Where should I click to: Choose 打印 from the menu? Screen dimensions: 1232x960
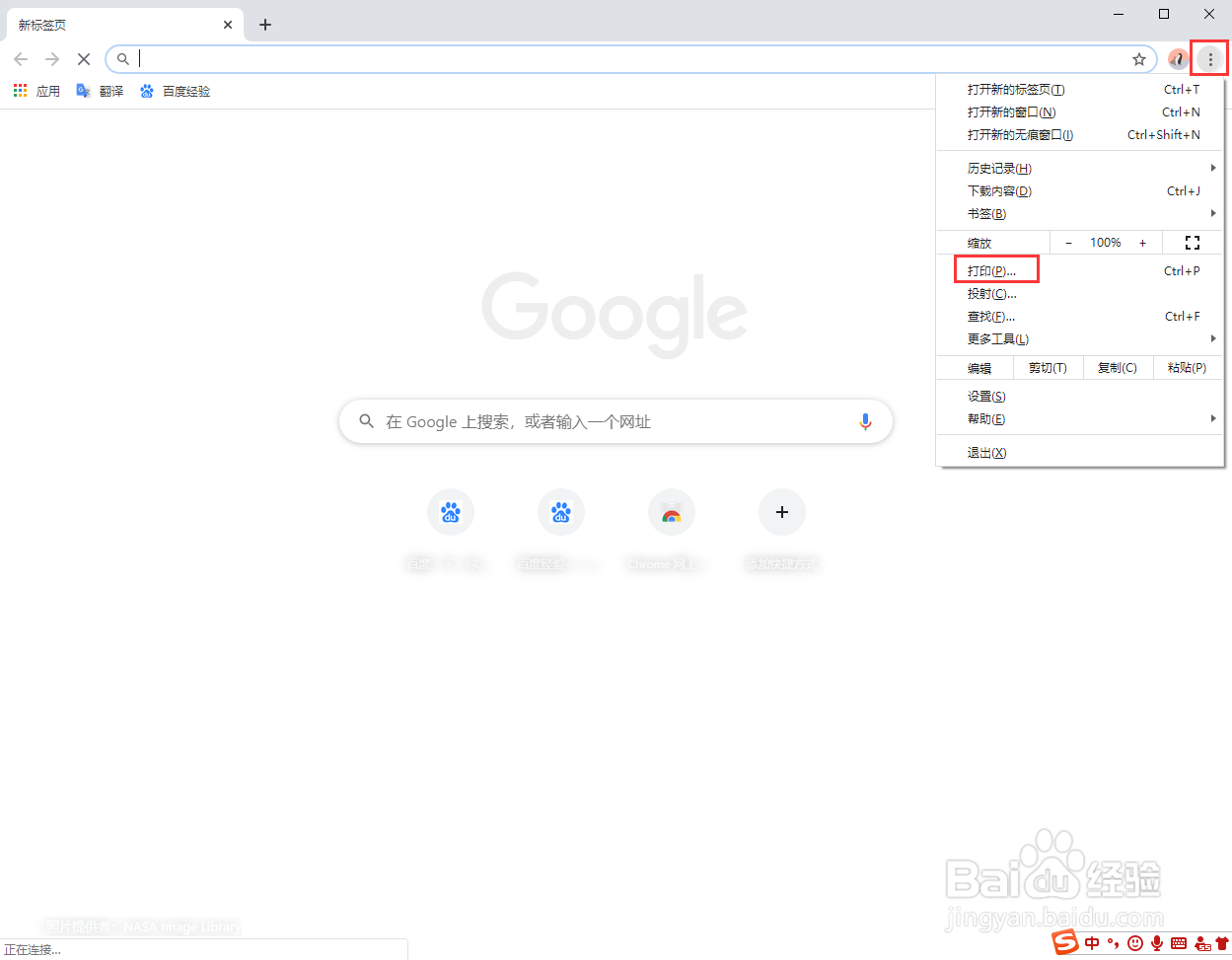pyautogui.click(x=1080, y=270)
